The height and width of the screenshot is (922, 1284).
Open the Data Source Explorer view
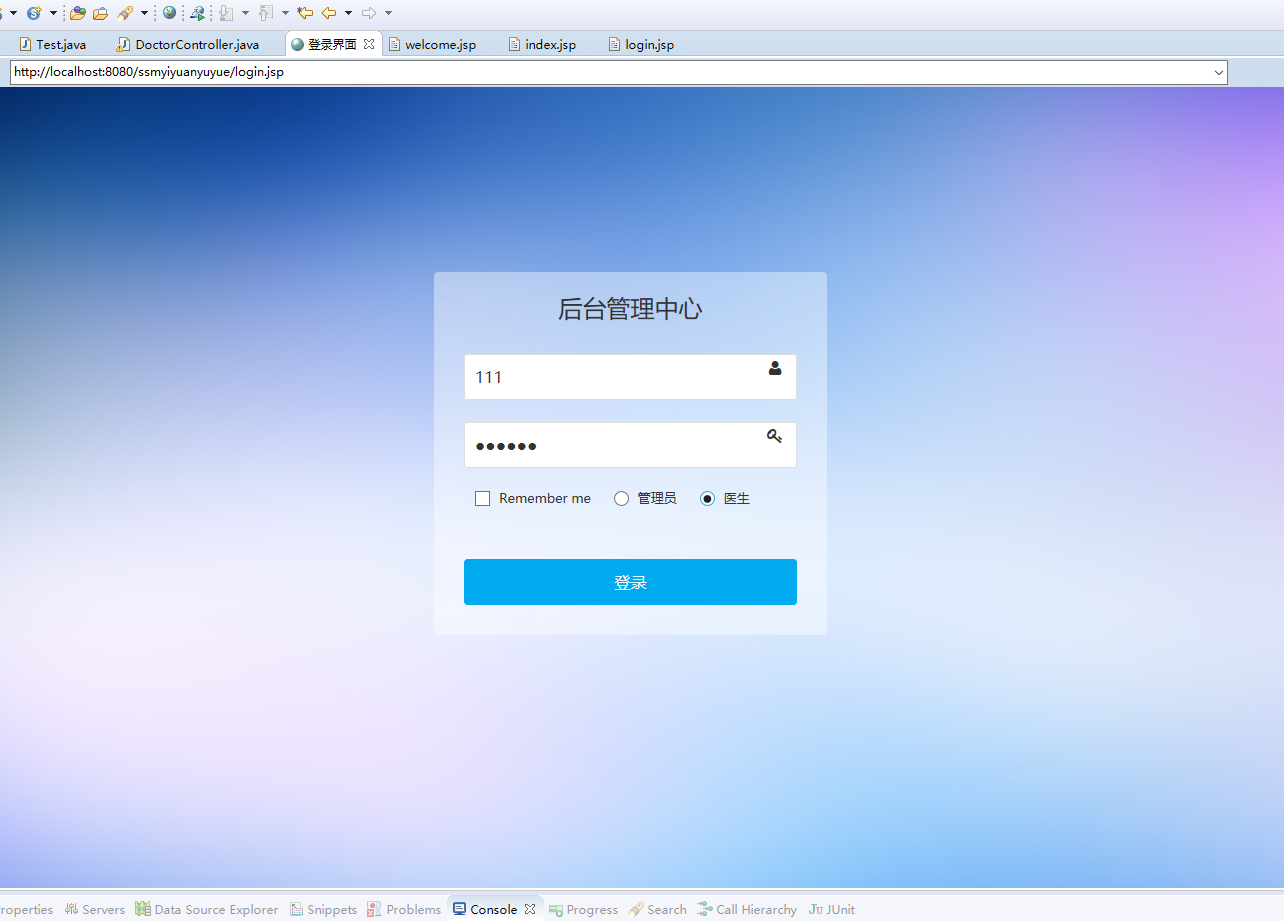click(x=216, y=909)
